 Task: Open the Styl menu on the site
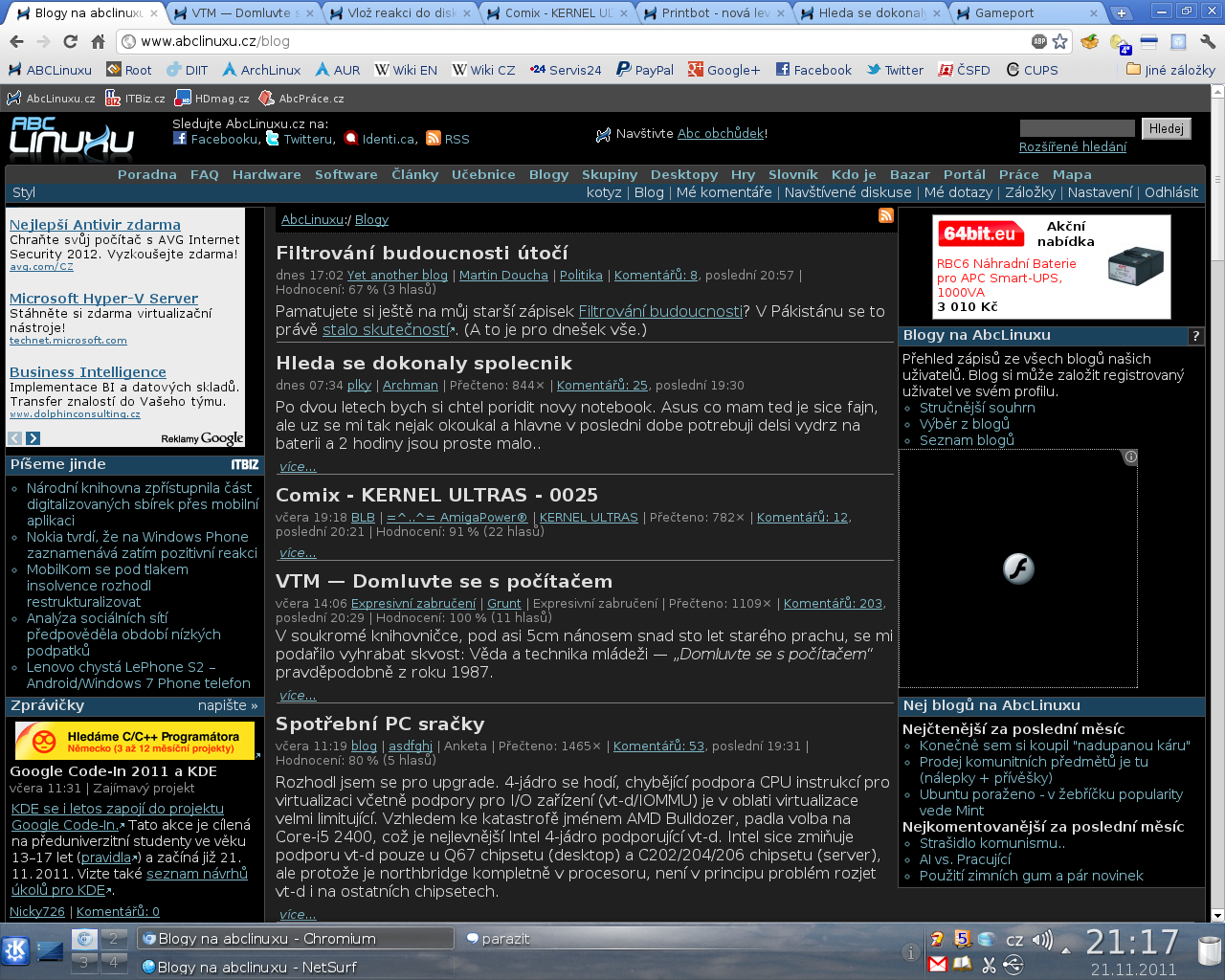coord(24,192)
